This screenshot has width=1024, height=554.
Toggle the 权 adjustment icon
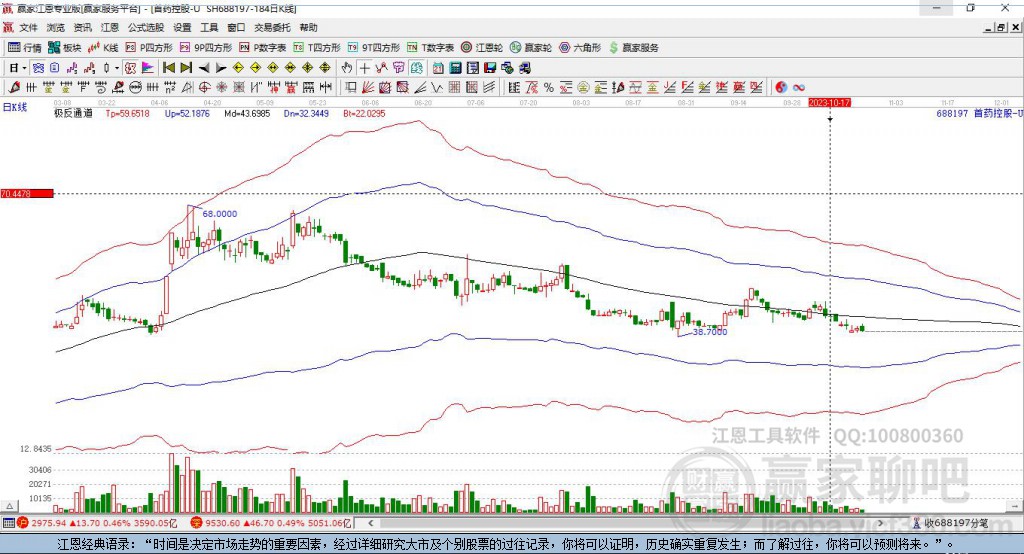tap(131, 68)
